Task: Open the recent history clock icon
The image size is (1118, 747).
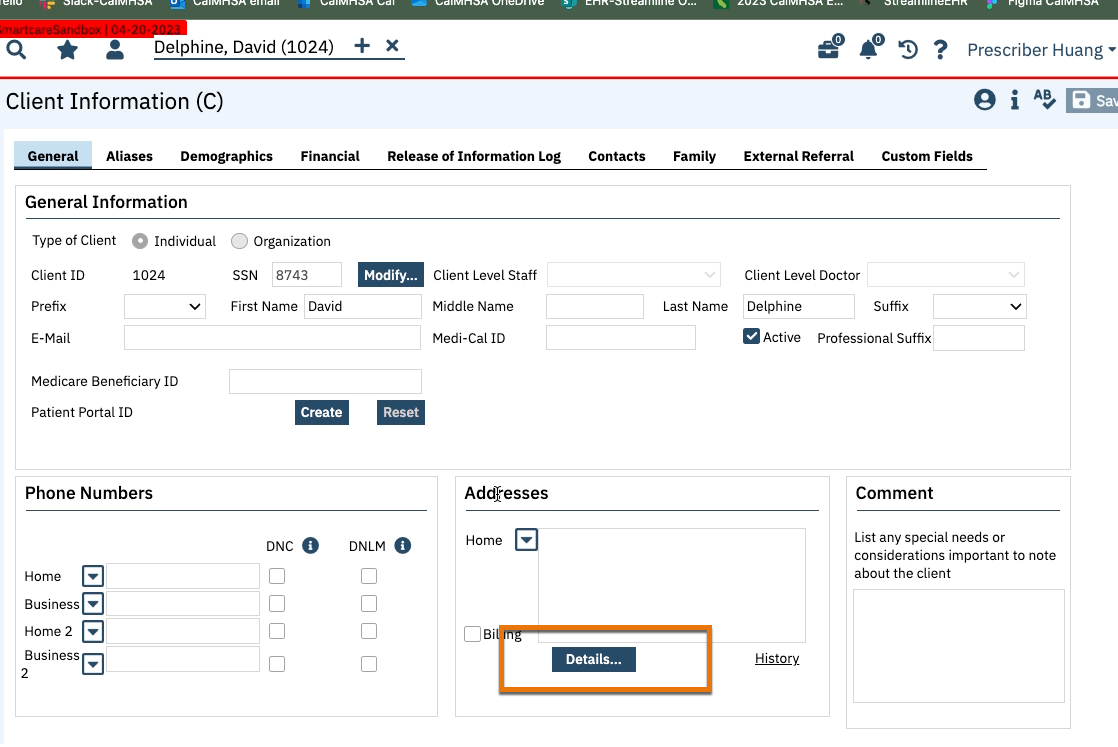Action: tap(908, 49)
